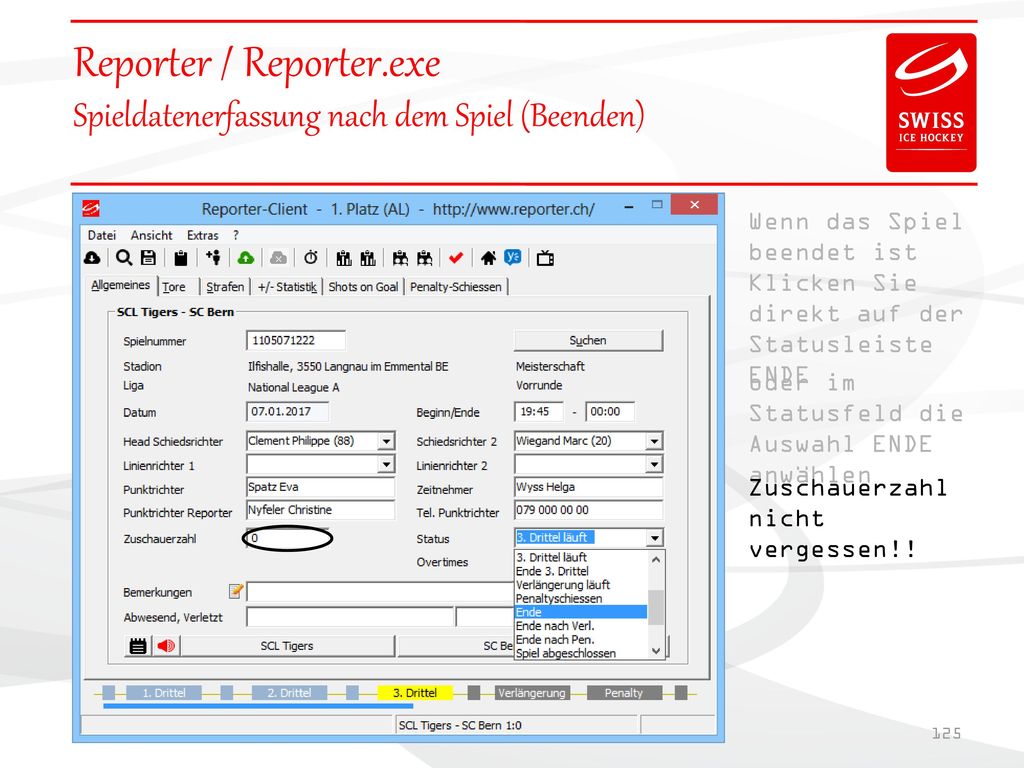Click the left bar-chart clipboard icon
This screenshot has width=1024, height=768.
[x=344, y=259]
